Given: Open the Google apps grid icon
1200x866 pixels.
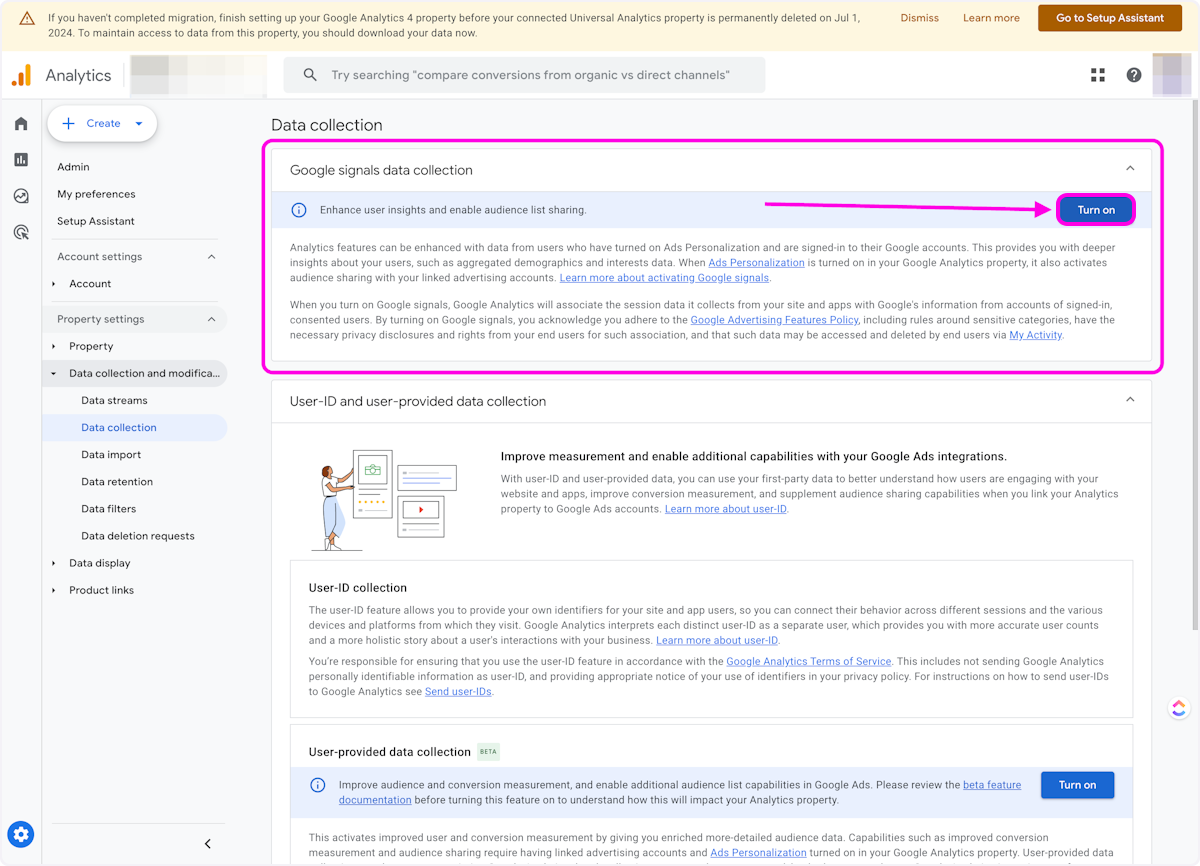Looking at the screenshot, I should 1098,75.
